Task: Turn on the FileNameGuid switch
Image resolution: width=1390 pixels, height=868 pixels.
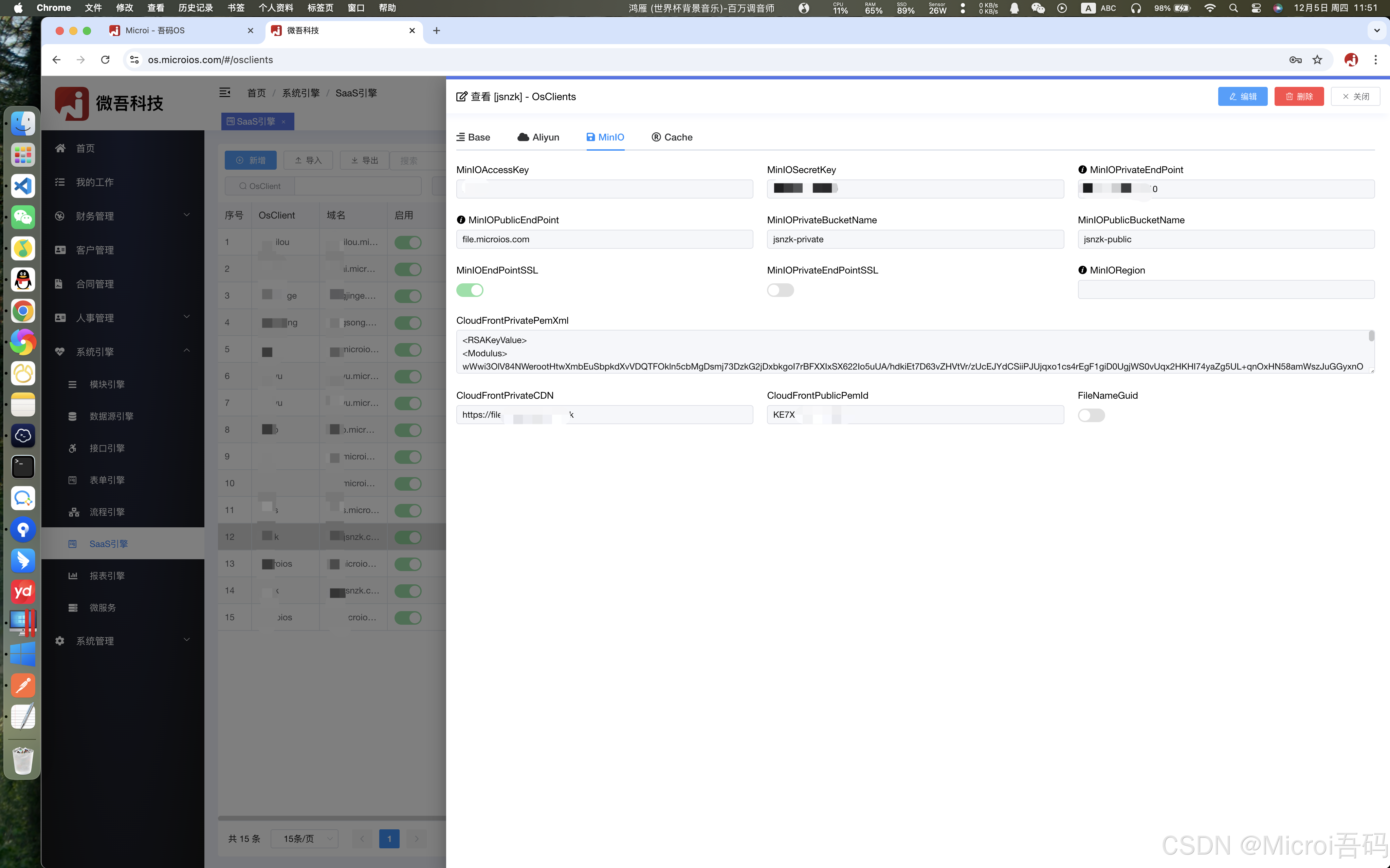Action: click(1091, 416)
